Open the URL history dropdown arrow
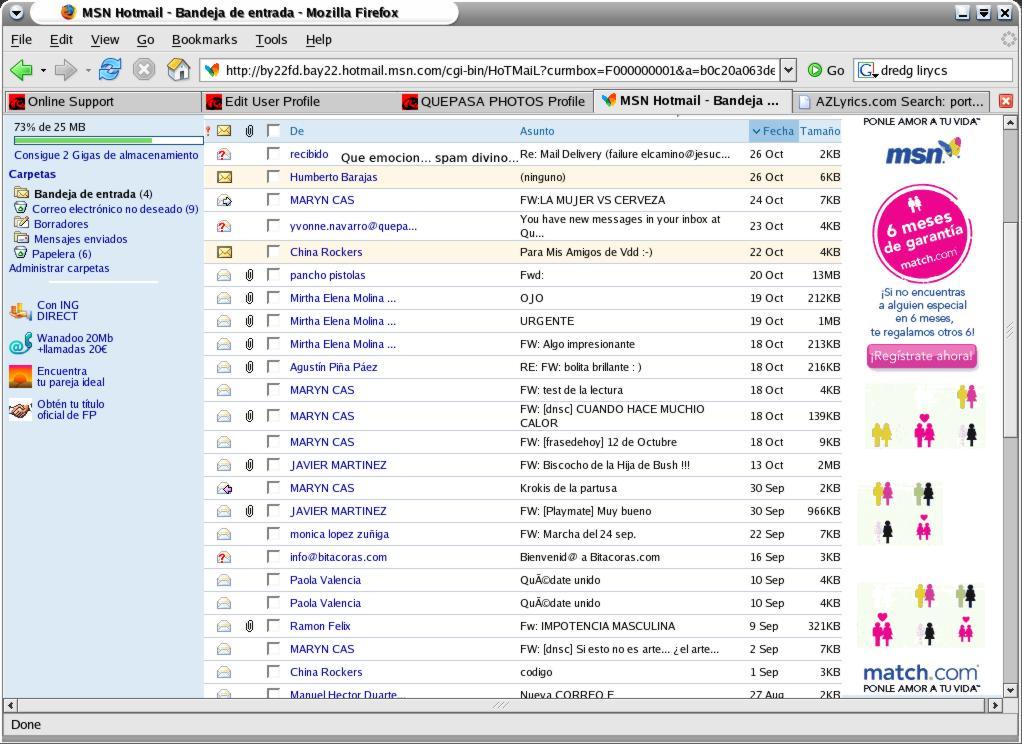This screenshot has width=1022, height=744. [x=788, y=70]
